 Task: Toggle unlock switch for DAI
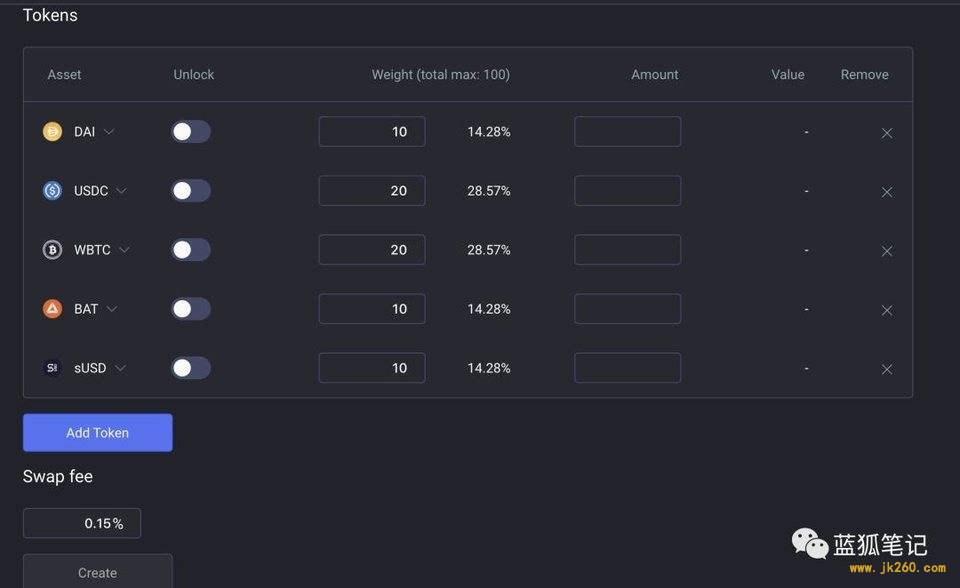coord(190,132)
